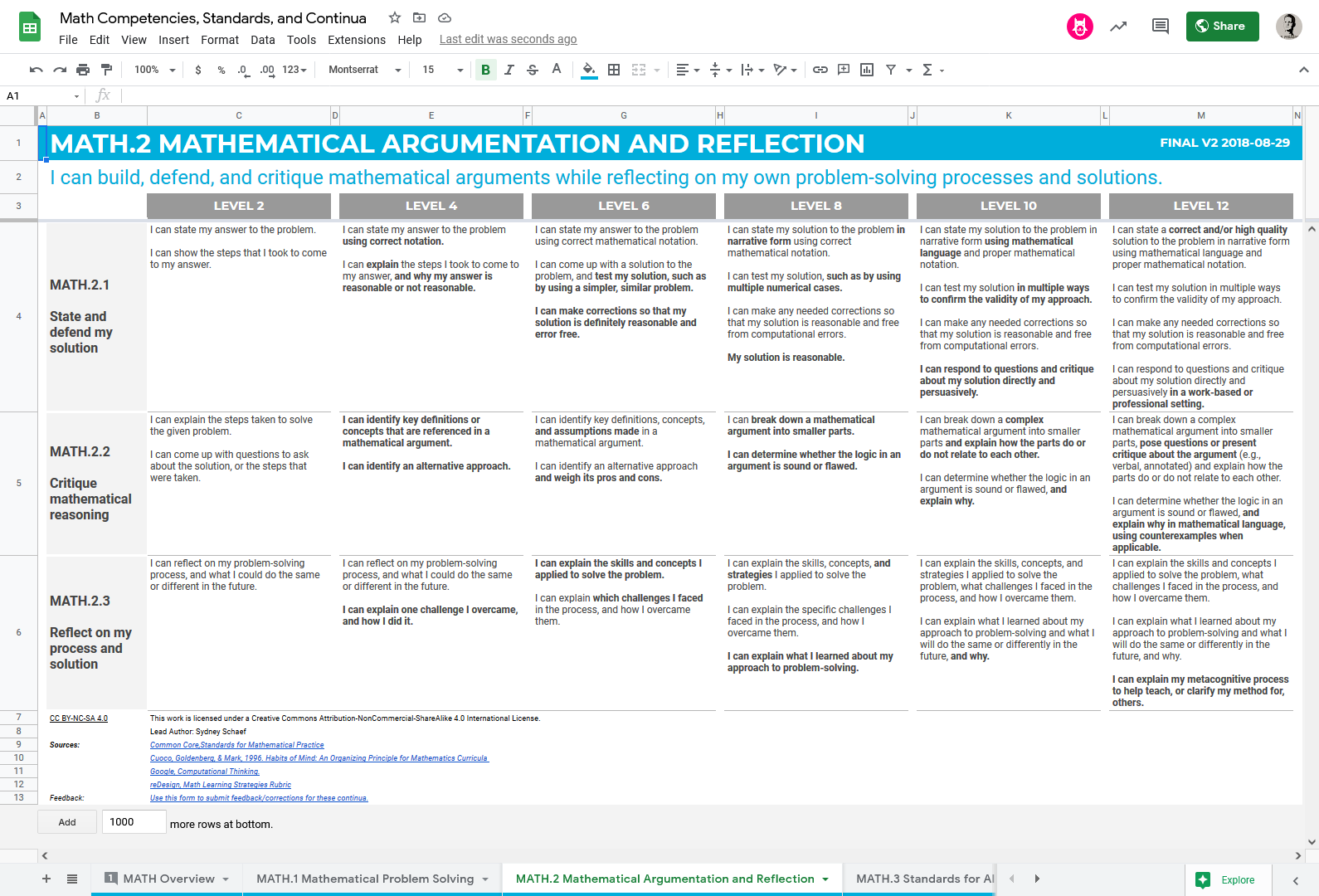Open the Google Computational Thinking link

point(205,772)
